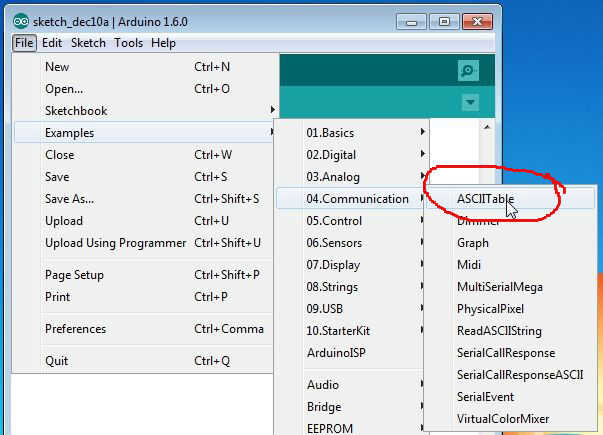Open the File menu

click(x=24, y=43)
